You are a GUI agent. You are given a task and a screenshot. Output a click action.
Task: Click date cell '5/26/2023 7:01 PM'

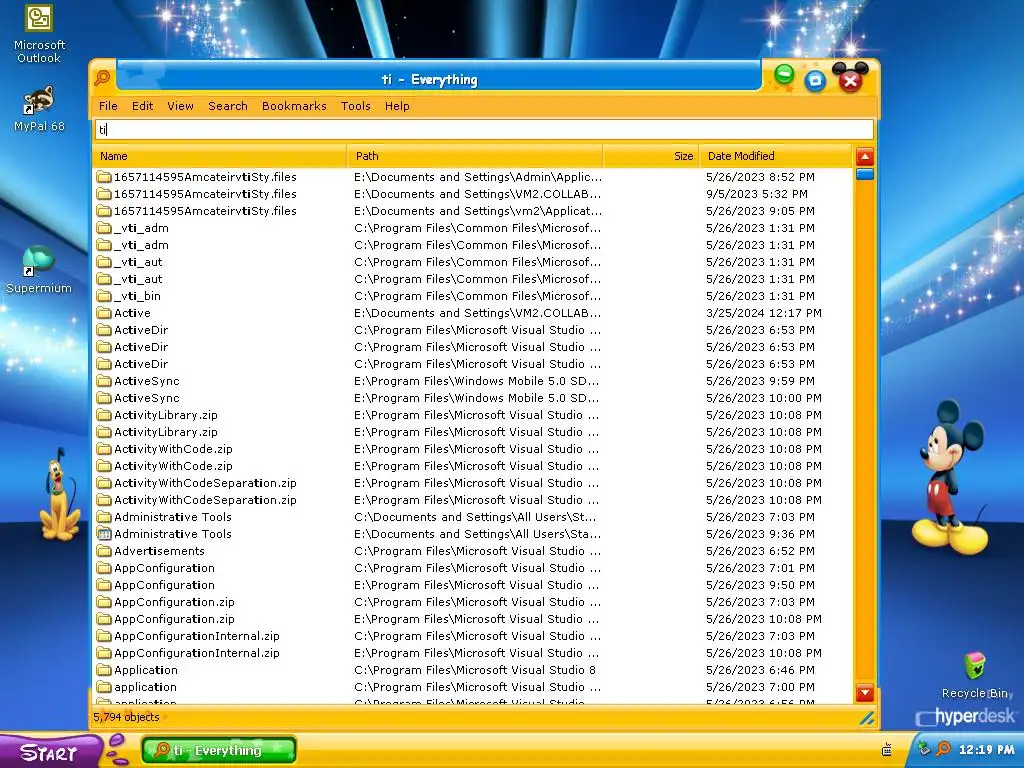click(x=760, y=568)
